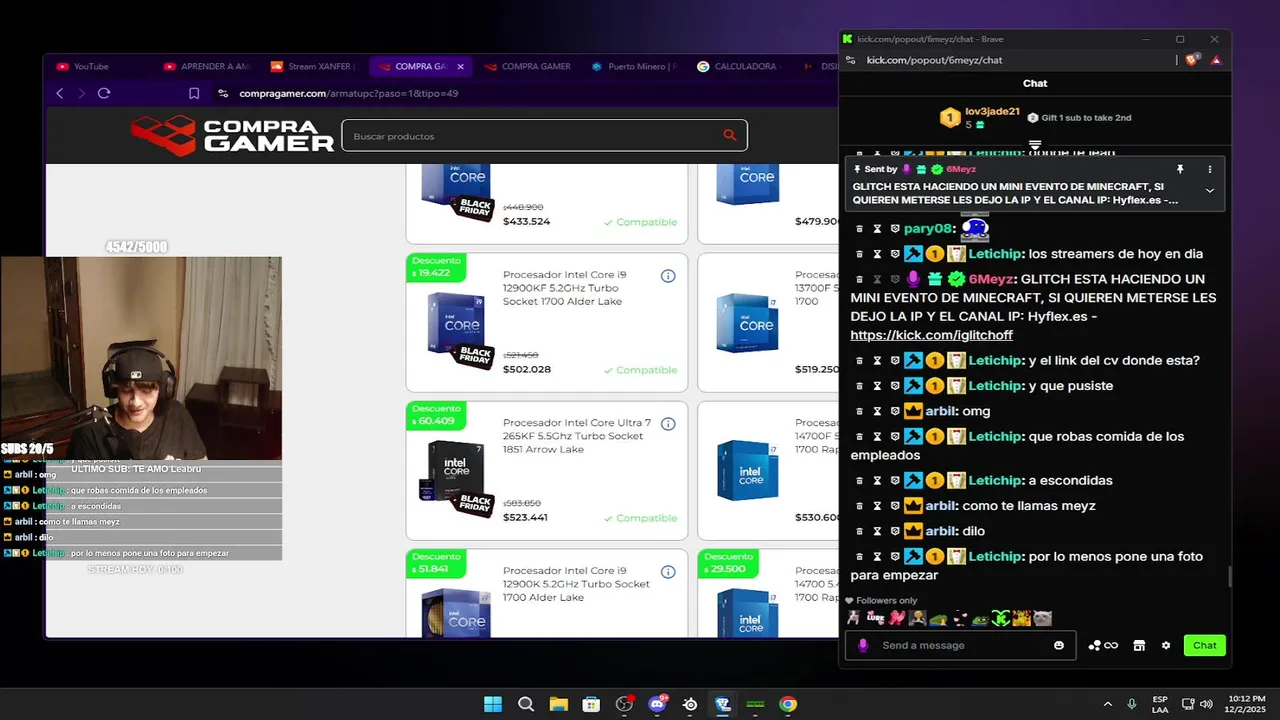Viewport: 1280px width, 720px height.
Task: Switch to the CALCULADORA tab
Action: (x=739, y=67)
